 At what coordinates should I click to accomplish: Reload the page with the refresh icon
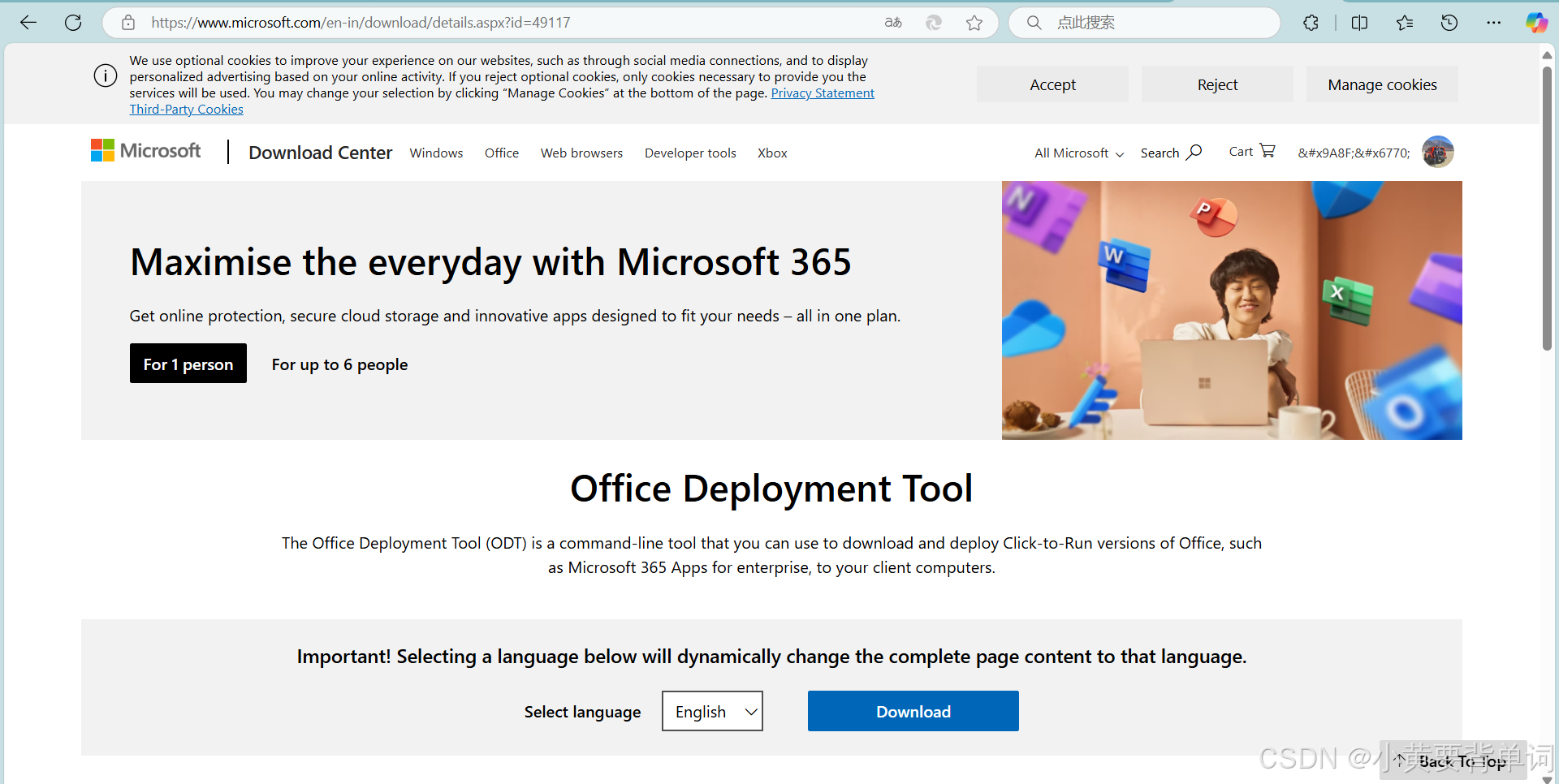(73, 23)
